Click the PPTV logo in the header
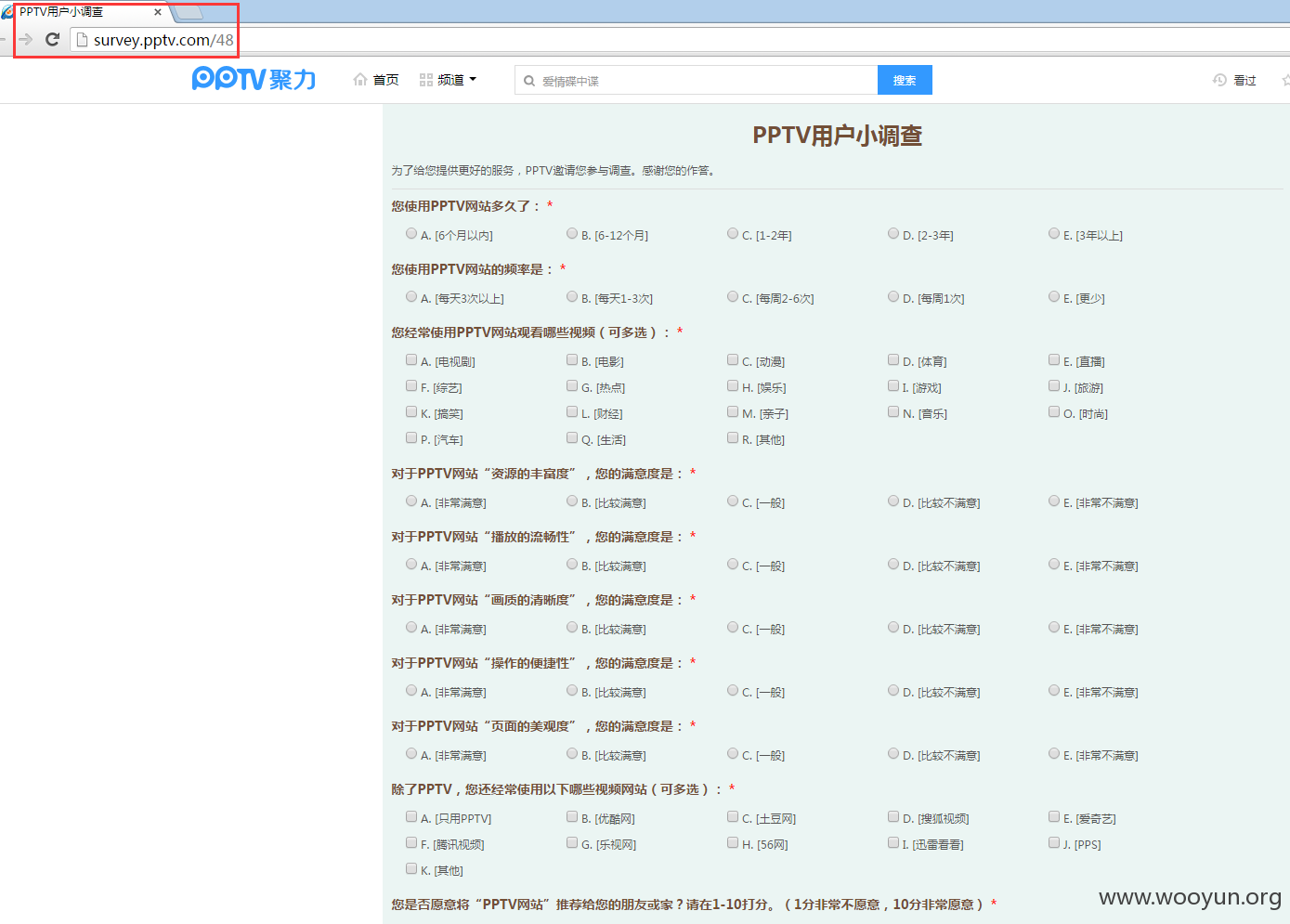Viewport: 1290px width, 924px height. pyautogui.click(x=254, y=79)
